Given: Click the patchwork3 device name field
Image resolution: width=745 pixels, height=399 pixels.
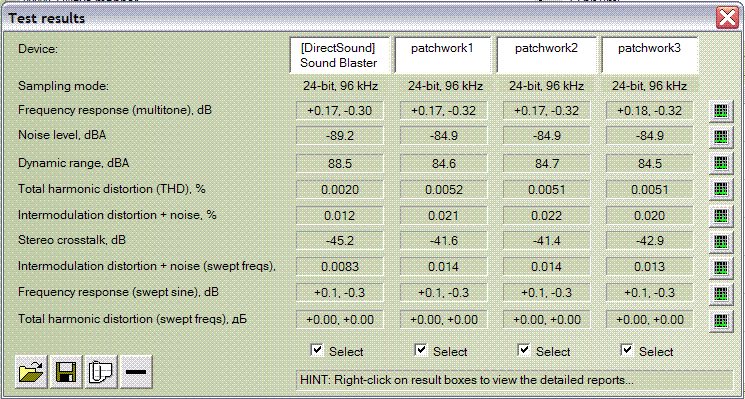Looking at the screenshot, I should 649,55.
